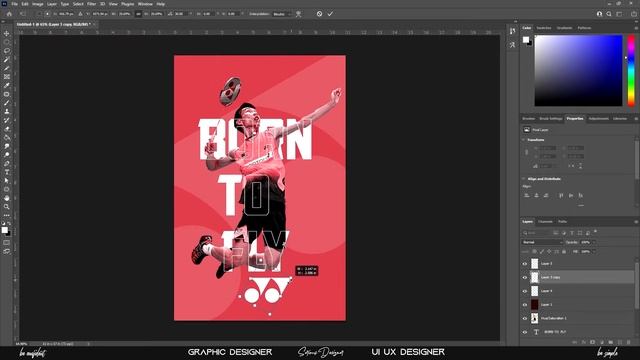Click more options dots under Align icons
The image size is (640, 360).
click(x=581, y=205)
